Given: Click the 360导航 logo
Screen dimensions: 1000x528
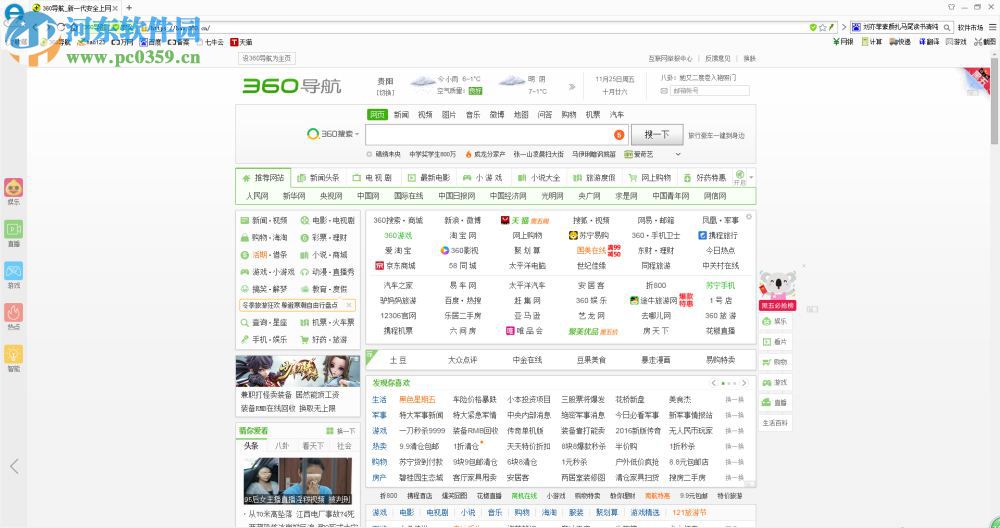Looking at the screenshot, I should pyautogui.click(x=291, y=85).
